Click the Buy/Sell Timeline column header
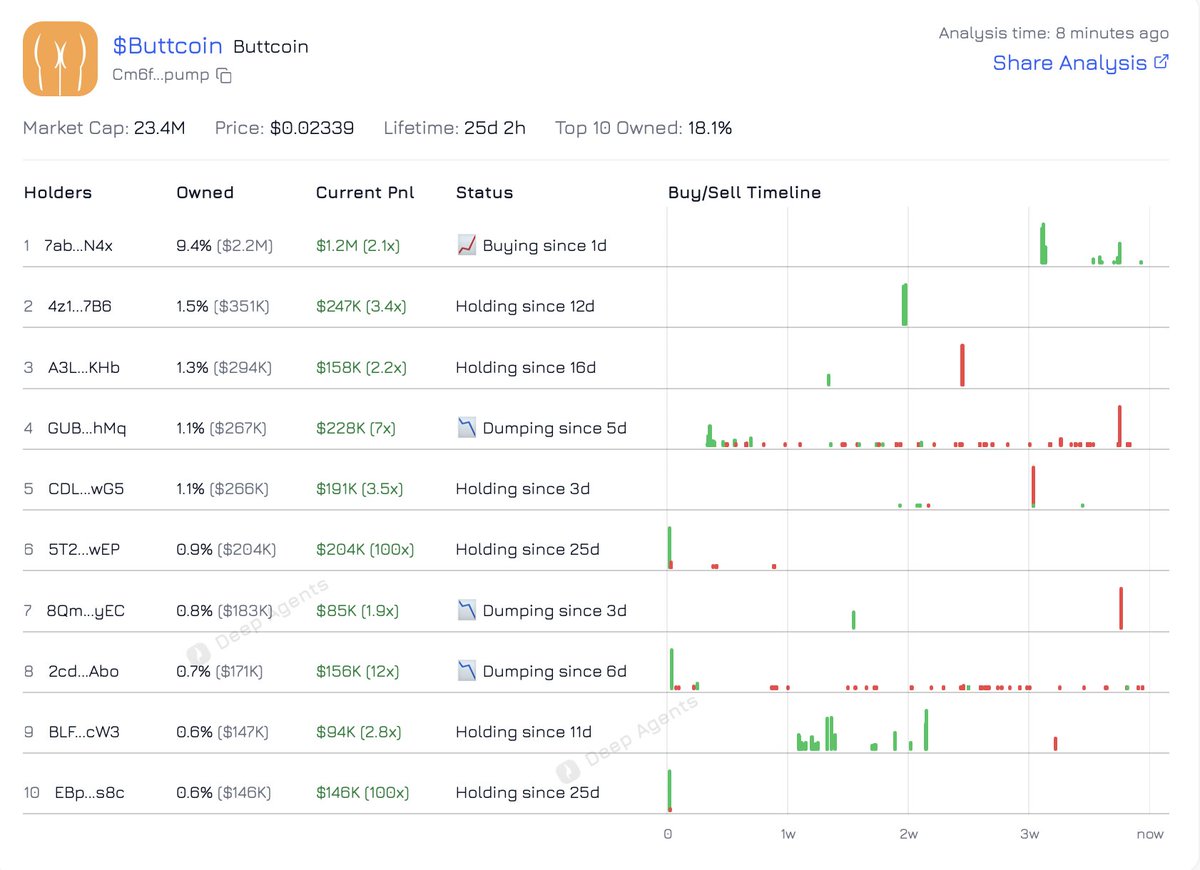This screenshot has height=870, width=1200. click(x=745, y=192)
